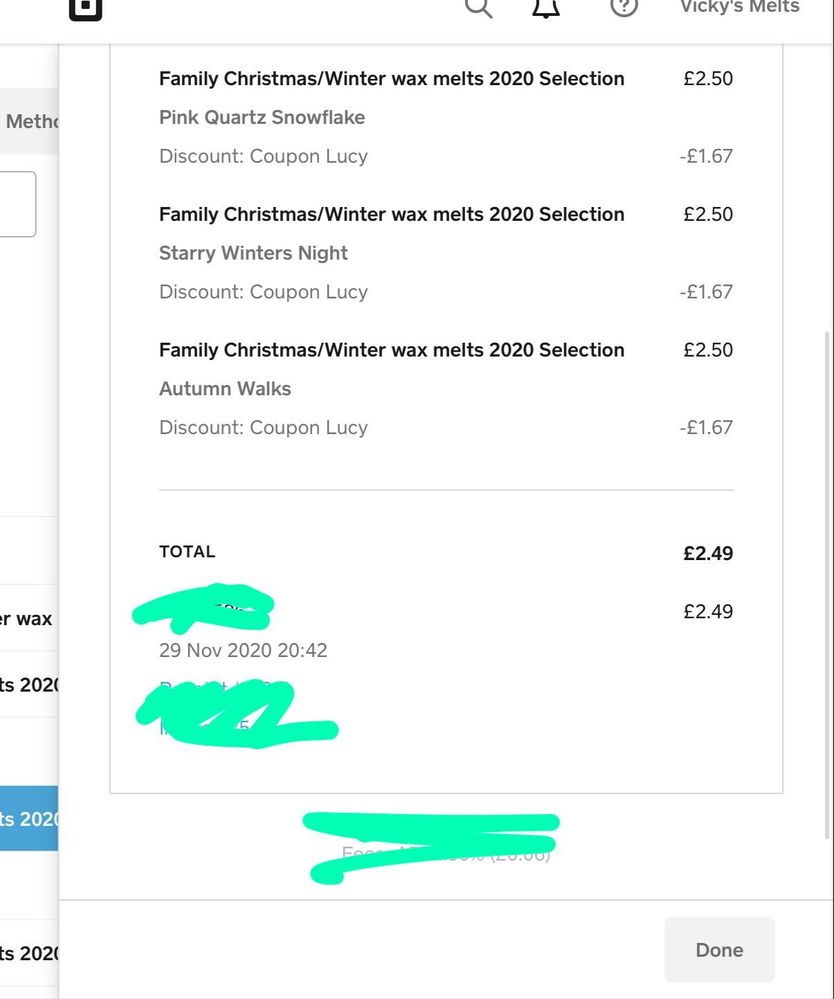Focus the partially hidden left input field
Image resolution: width=834 pixels, height=999 pixels.
point(18,204)
